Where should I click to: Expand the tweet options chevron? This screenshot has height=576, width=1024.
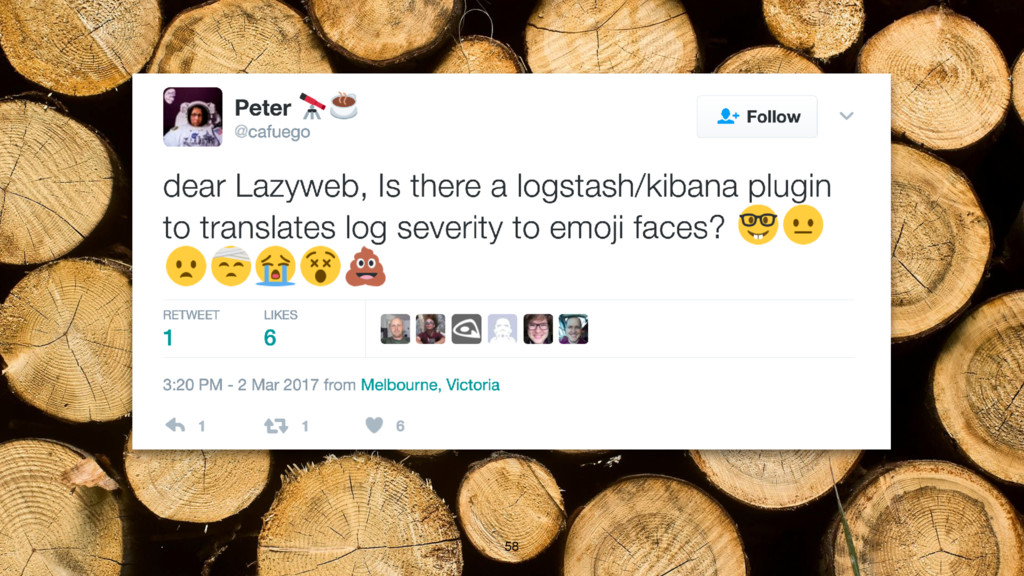[x=846, y=116]
